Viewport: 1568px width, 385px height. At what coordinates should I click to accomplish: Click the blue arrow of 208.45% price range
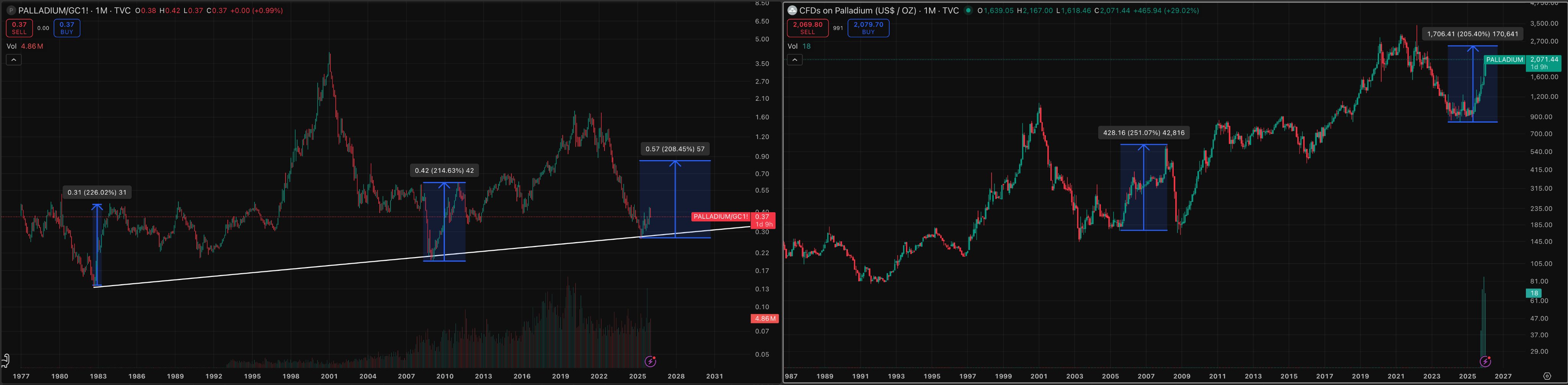pos(675,198)
